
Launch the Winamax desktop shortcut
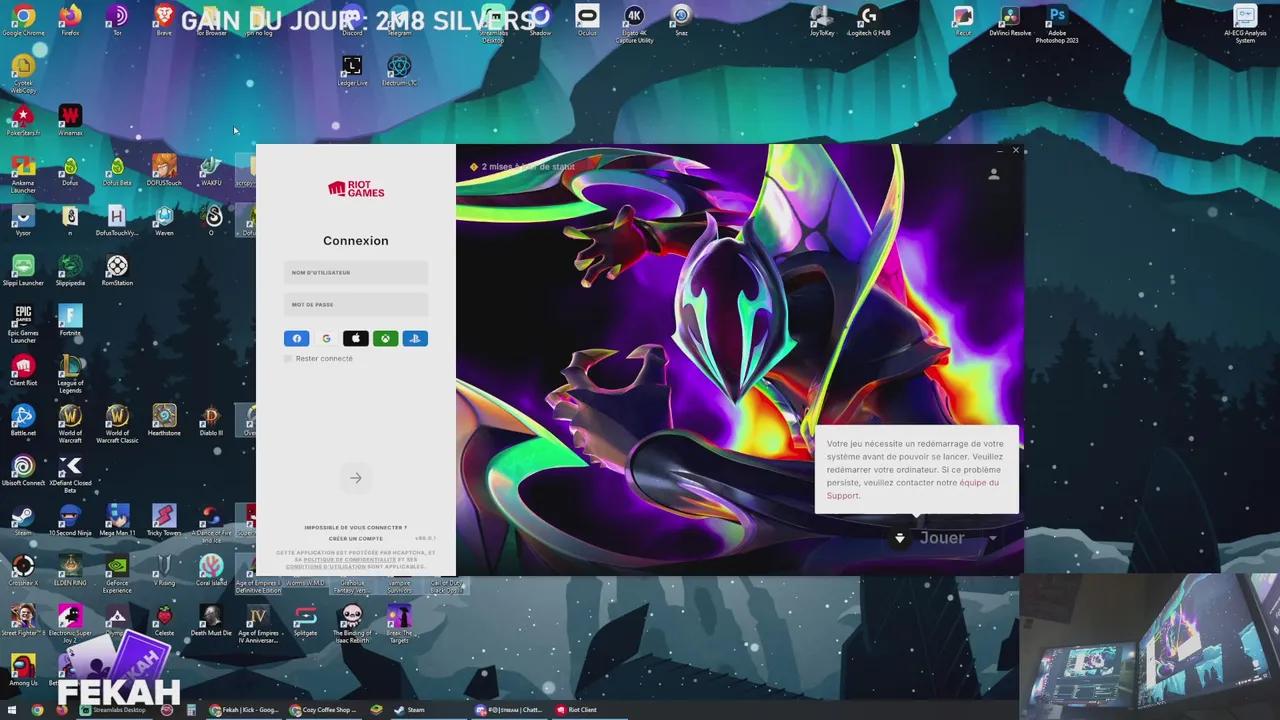point(70,120)
